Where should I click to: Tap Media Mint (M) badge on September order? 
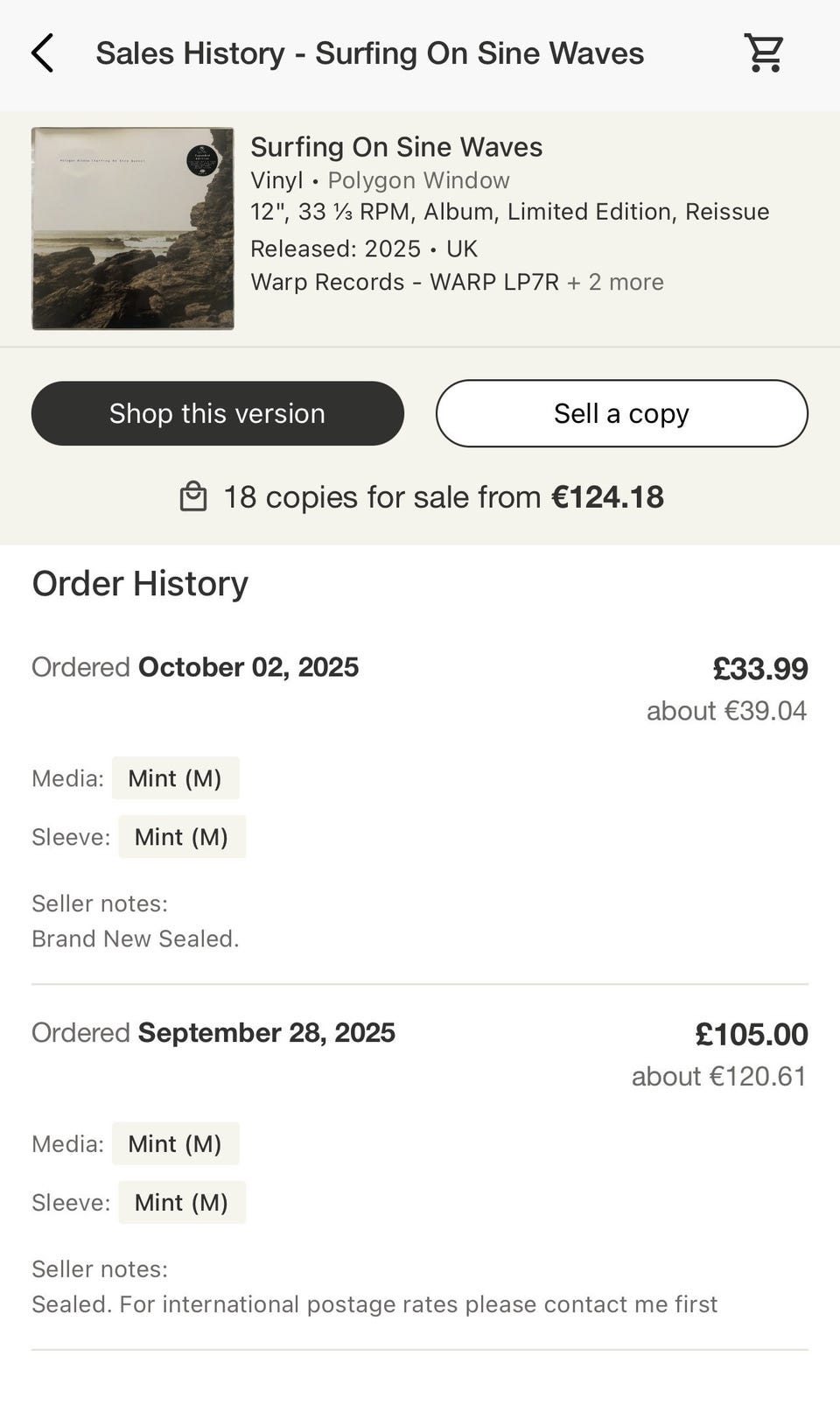coord(175,1143)
